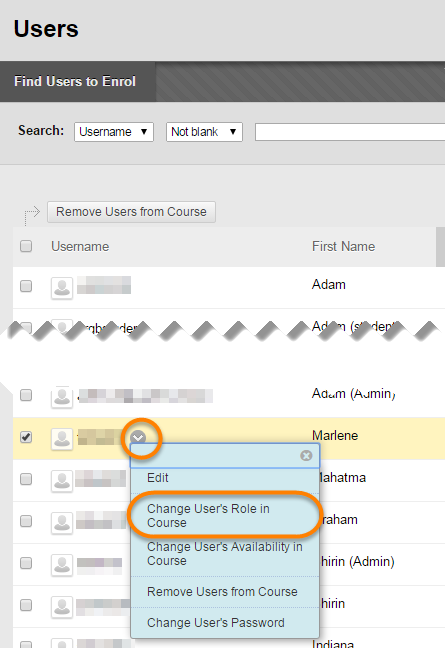Click avatar icon in Shirin (Admin) row
Image resolution: width=445 pixels, height=648 pixels.
coord(62,565)
